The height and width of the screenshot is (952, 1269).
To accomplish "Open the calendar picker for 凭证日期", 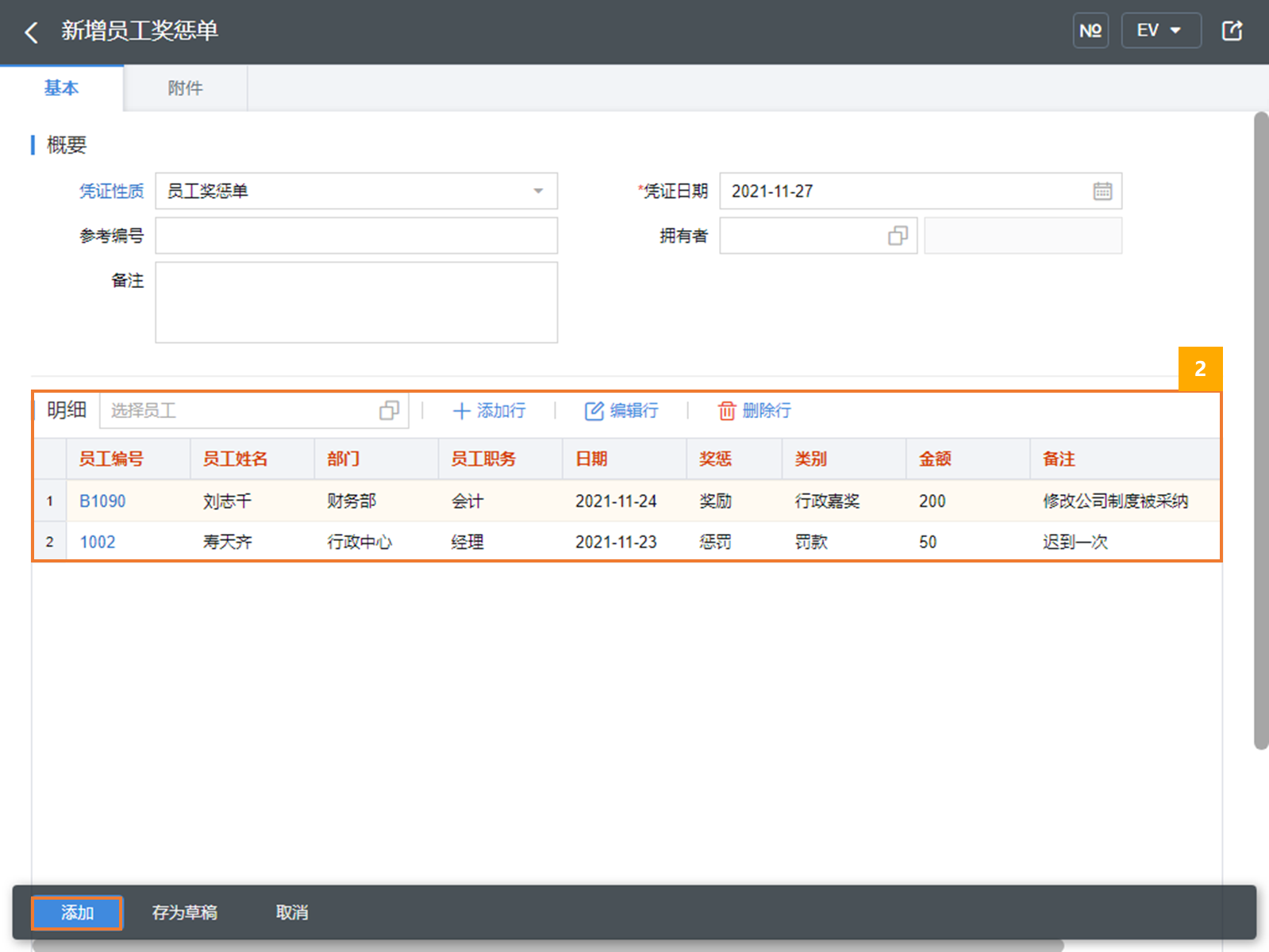I will 1102,191.
